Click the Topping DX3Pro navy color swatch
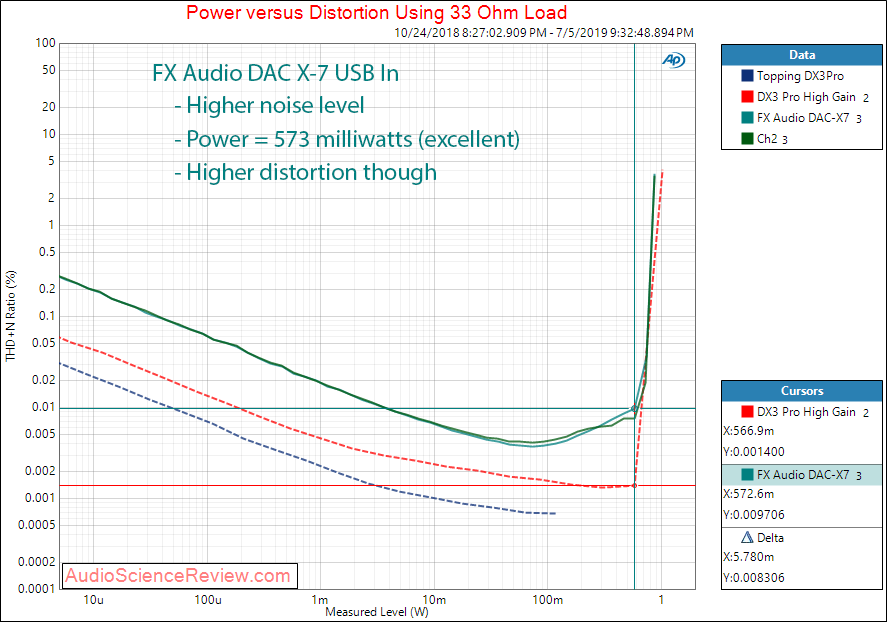Screen dimensions: 887x622 tap(747, 76)
